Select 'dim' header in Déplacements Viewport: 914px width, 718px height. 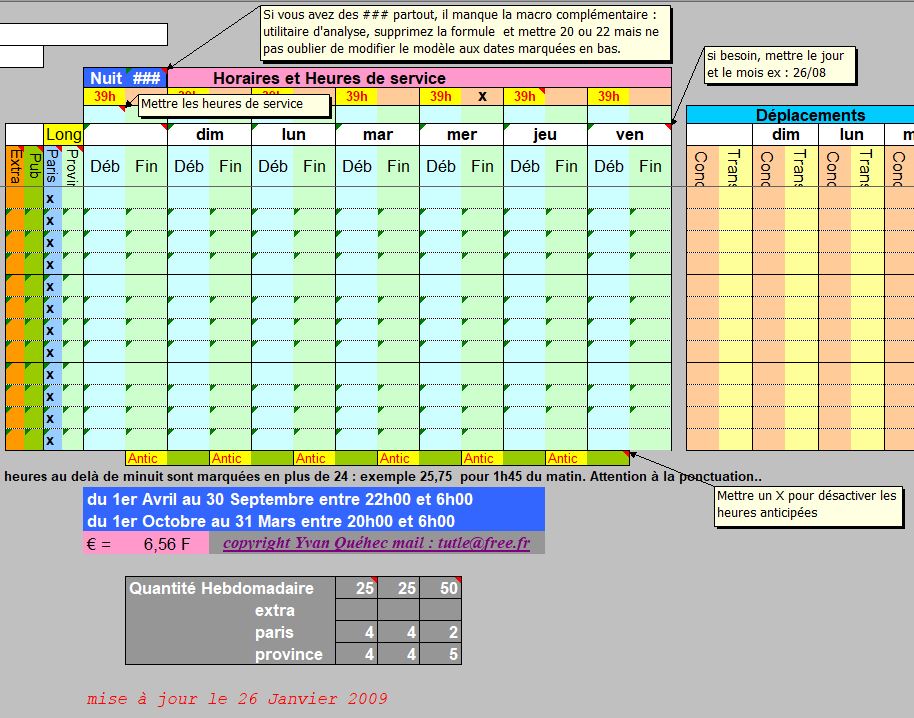coord(786,135)
